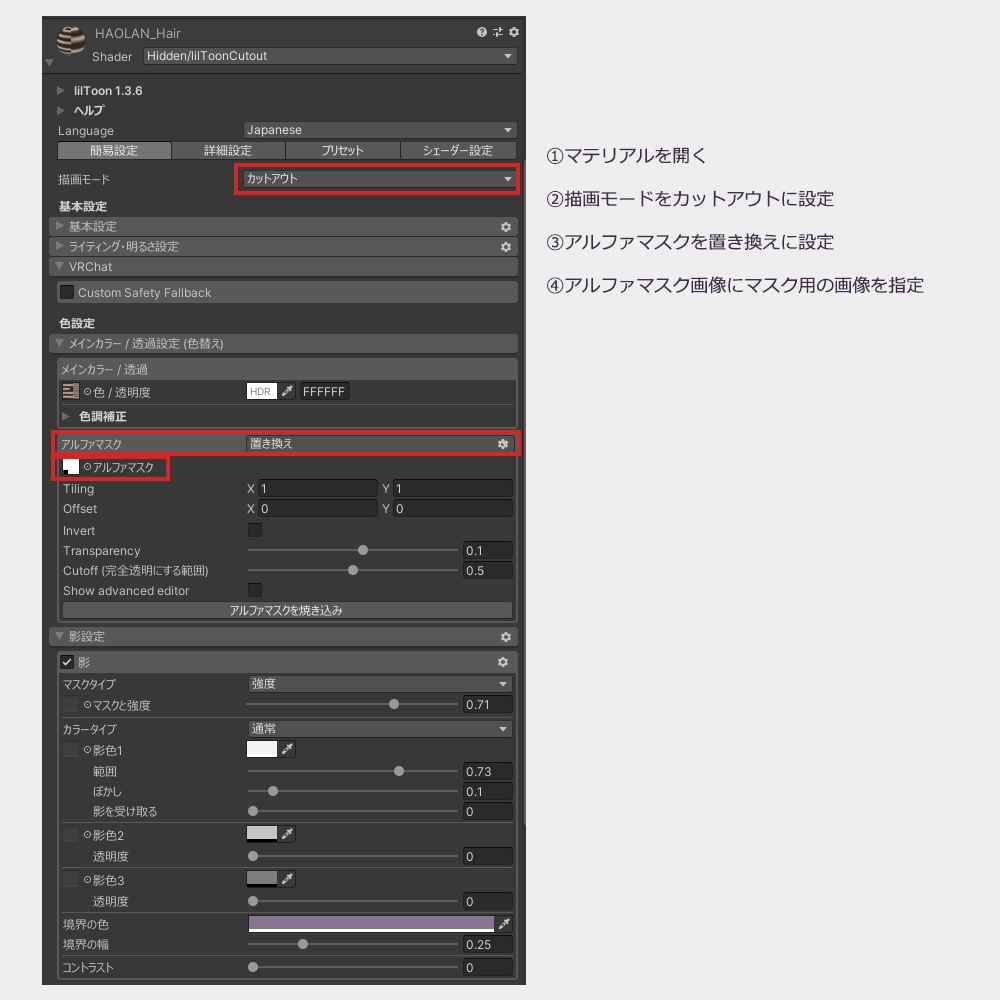The width and height of the screenshot is (1000, 1000).
Task: Select the 影色1 texture slot
Action: 71,750
